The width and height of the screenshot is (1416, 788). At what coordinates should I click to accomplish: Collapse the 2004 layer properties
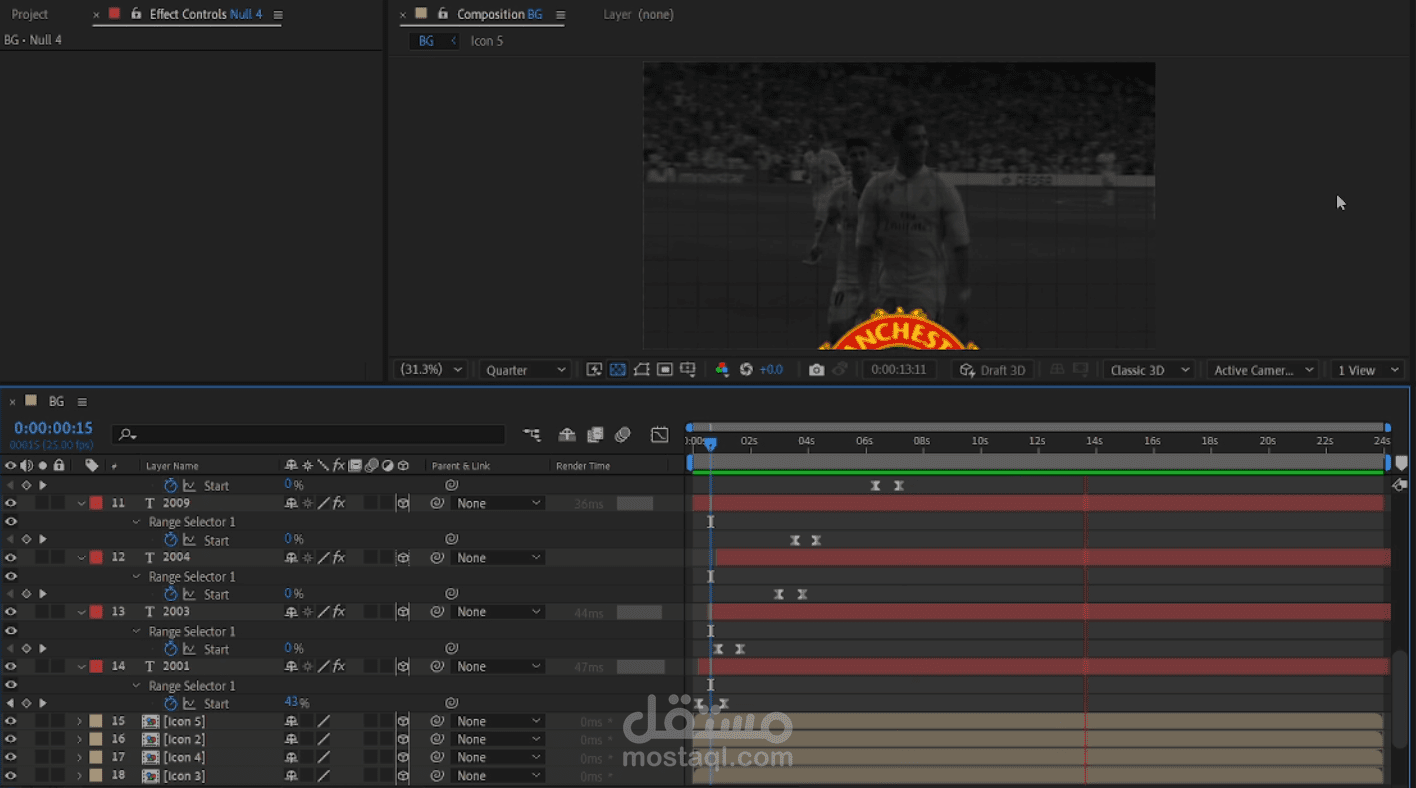82,558
